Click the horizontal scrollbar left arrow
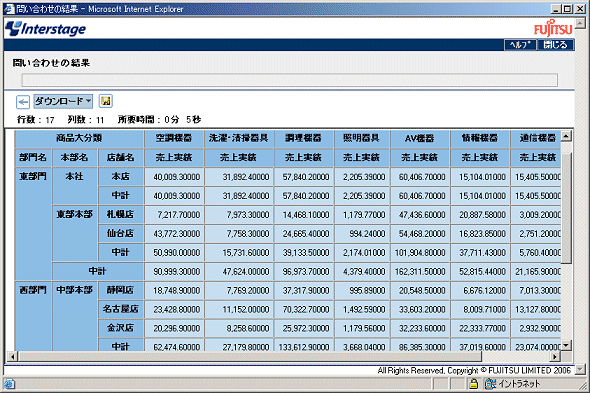 12,356
